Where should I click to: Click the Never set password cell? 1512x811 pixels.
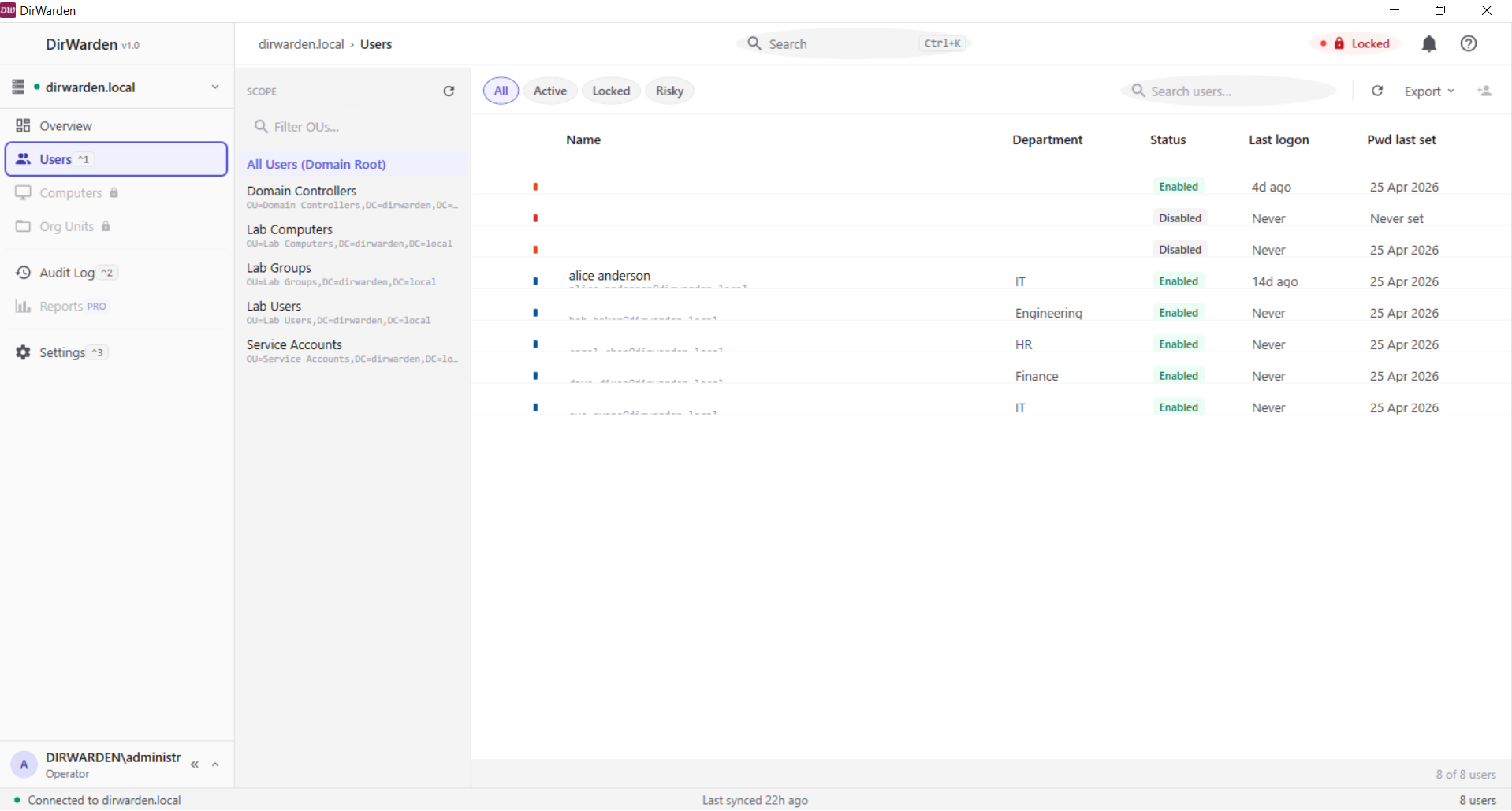(x=1396, y=218)
